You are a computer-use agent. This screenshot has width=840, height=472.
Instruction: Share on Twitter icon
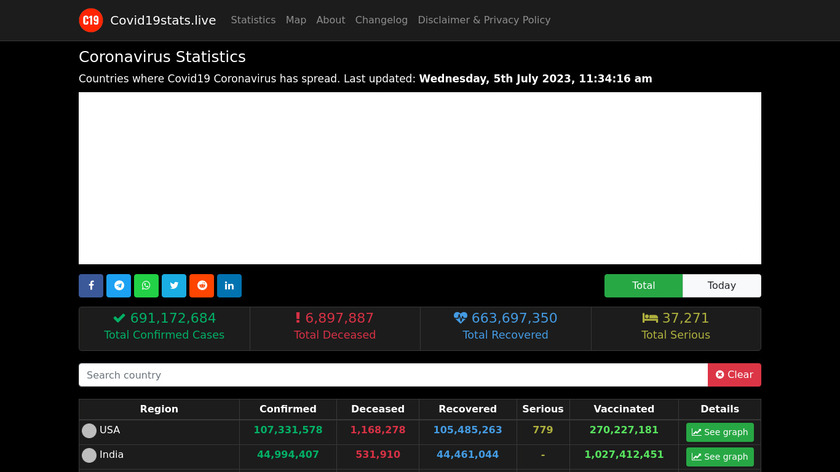[174, 286]
